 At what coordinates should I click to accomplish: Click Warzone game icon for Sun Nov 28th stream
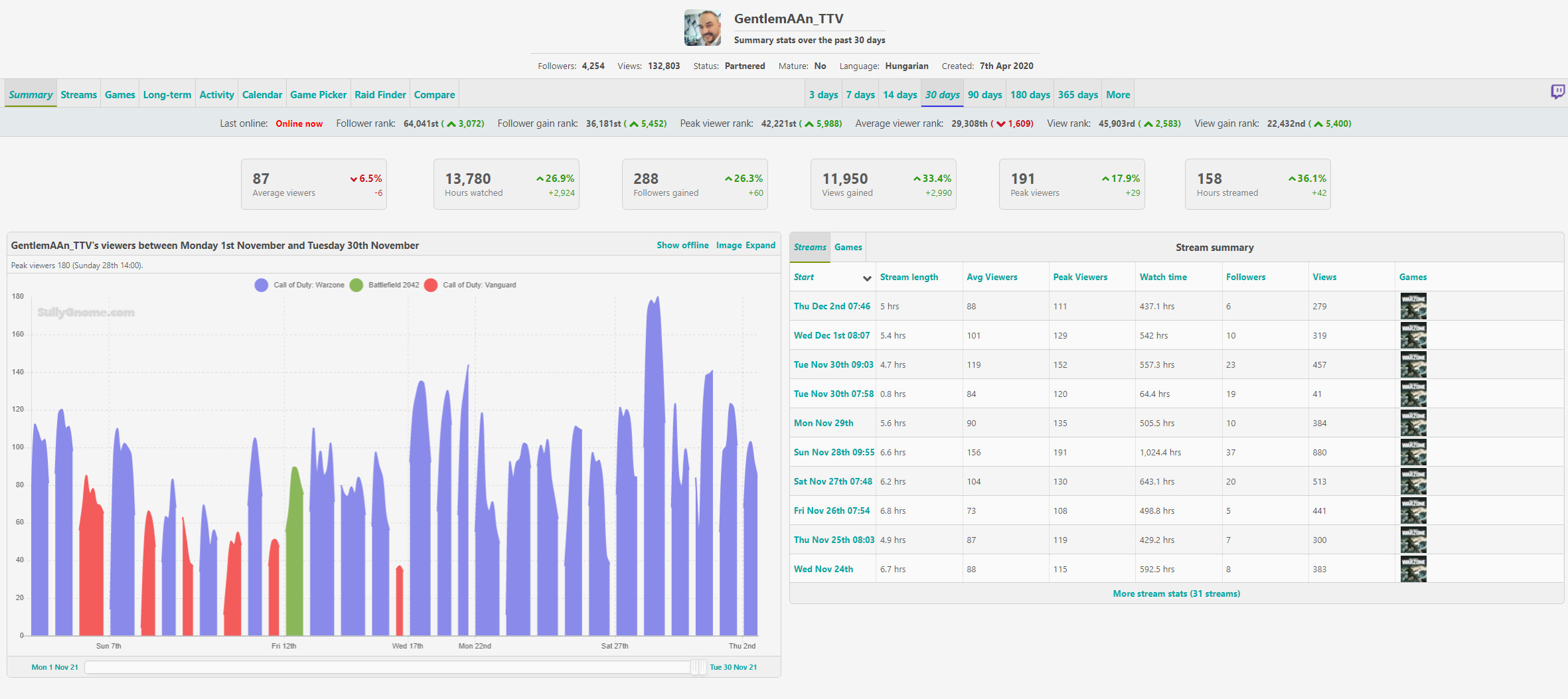(1413, 452)
